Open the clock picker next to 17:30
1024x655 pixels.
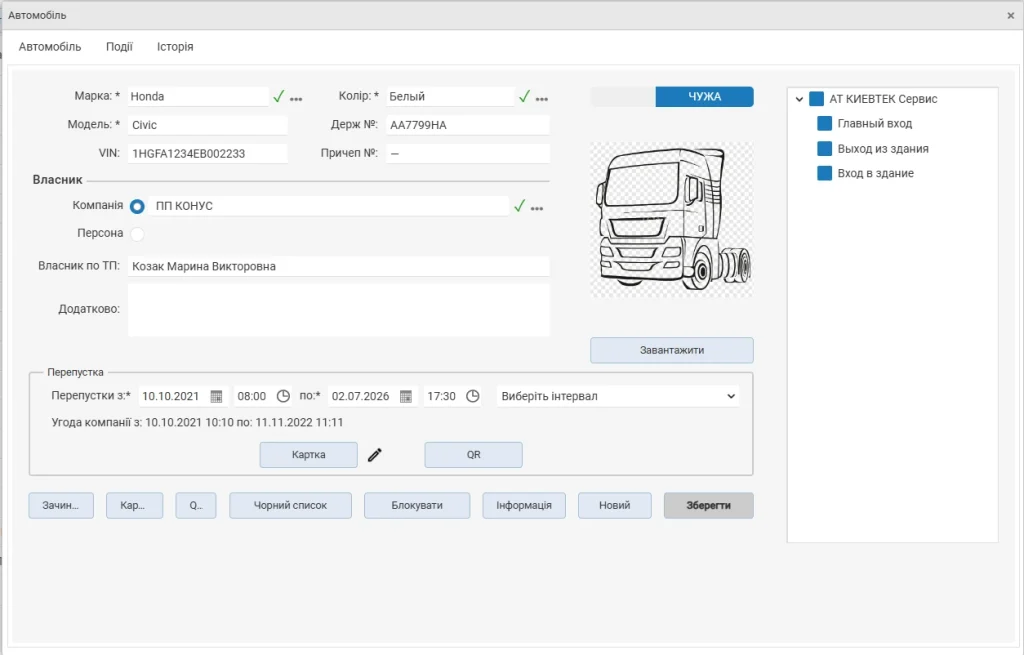472,396
